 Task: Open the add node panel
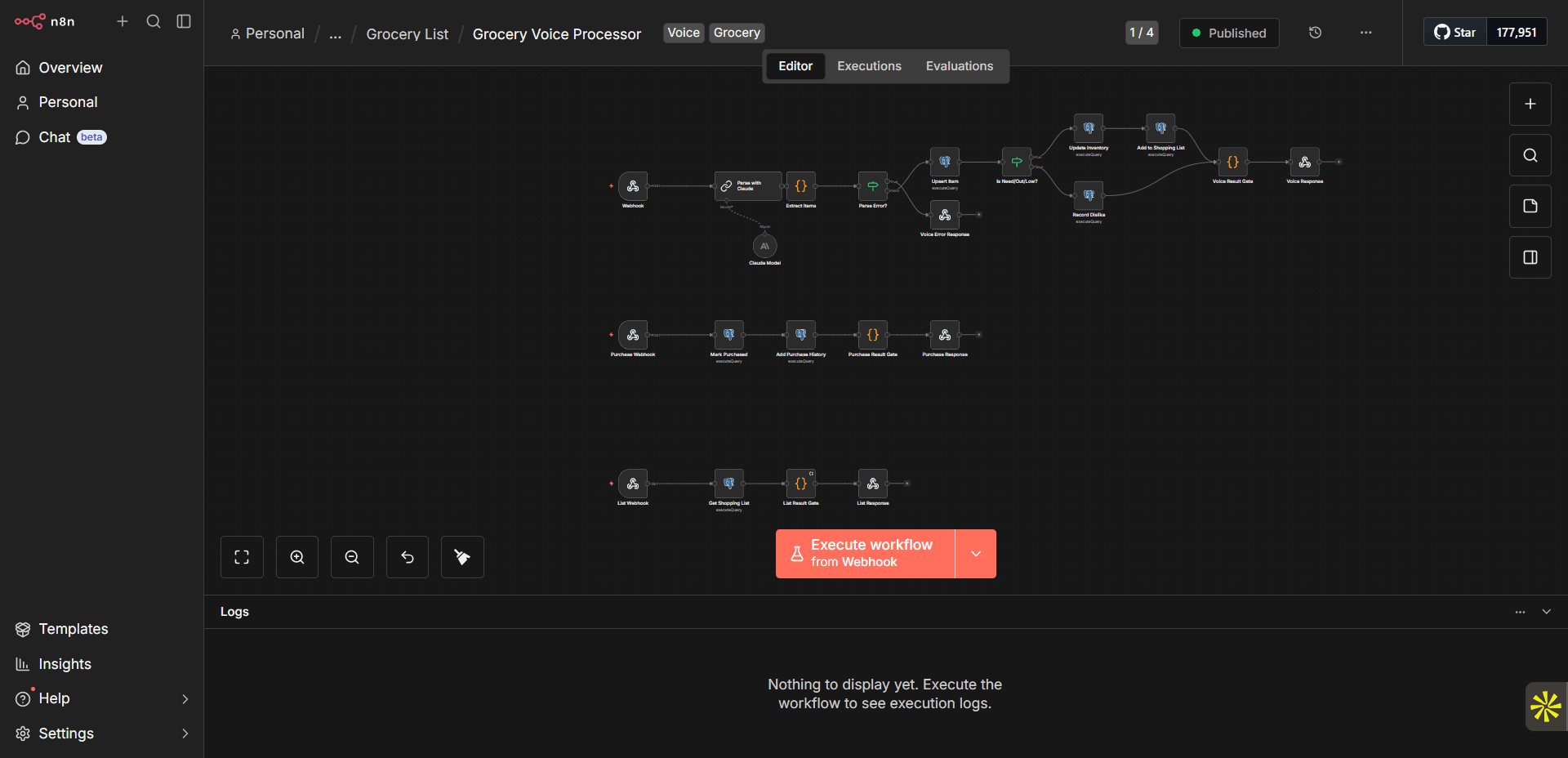click(x=1530, y=104)
